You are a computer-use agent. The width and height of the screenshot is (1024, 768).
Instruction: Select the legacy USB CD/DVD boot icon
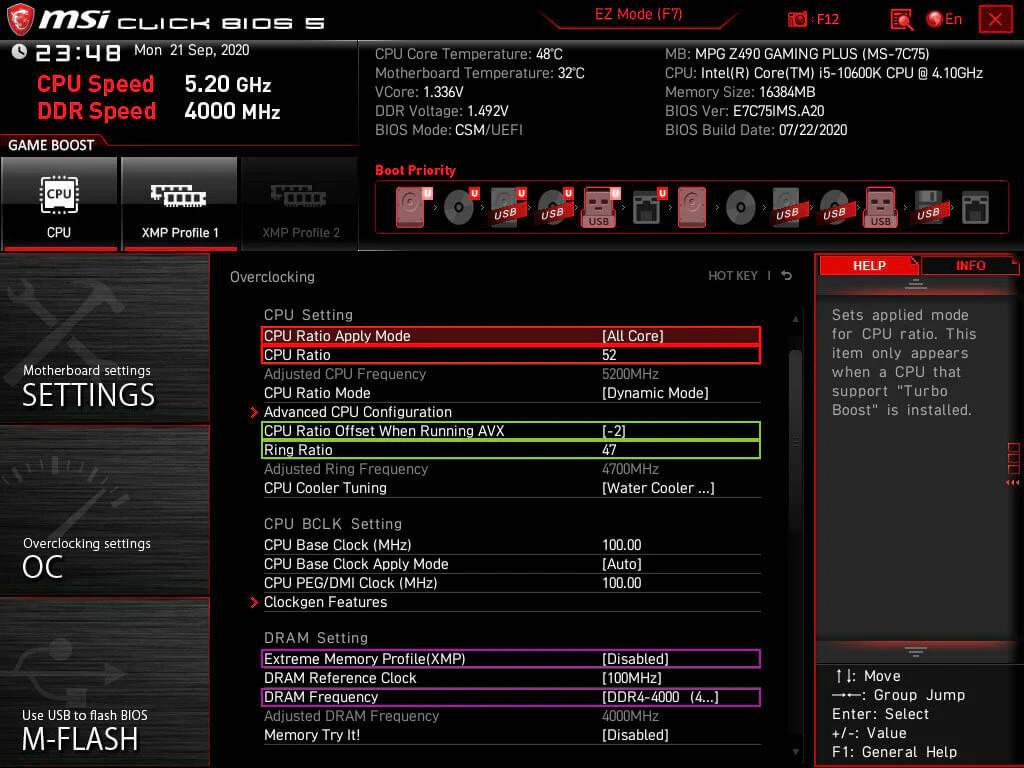(x=835, y=207)
